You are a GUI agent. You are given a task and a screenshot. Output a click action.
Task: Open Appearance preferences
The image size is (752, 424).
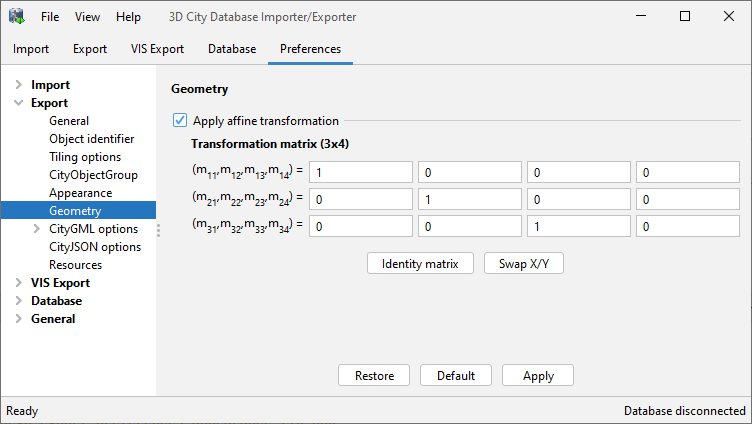click(x=81, y=193)
